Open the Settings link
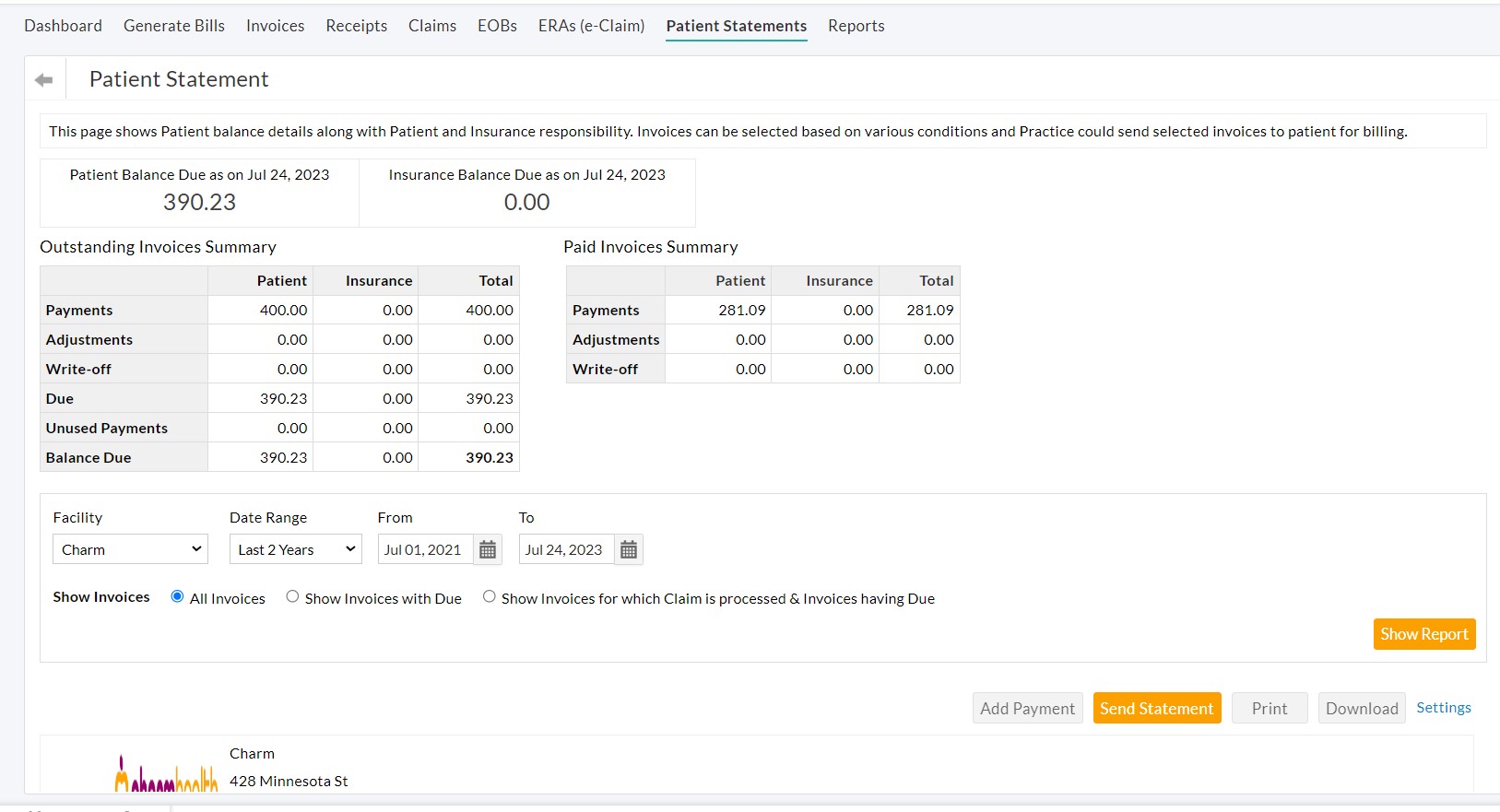 click(x=1443, y=707)
